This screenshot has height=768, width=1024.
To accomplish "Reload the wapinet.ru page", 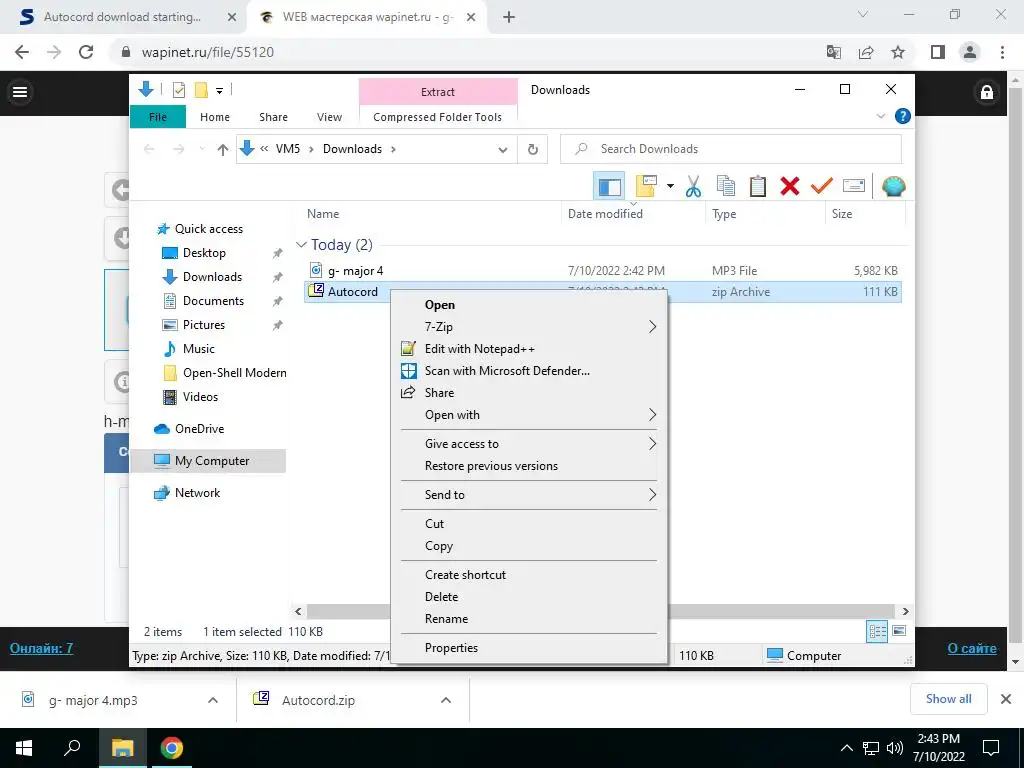I will click(x=86, y=52).
